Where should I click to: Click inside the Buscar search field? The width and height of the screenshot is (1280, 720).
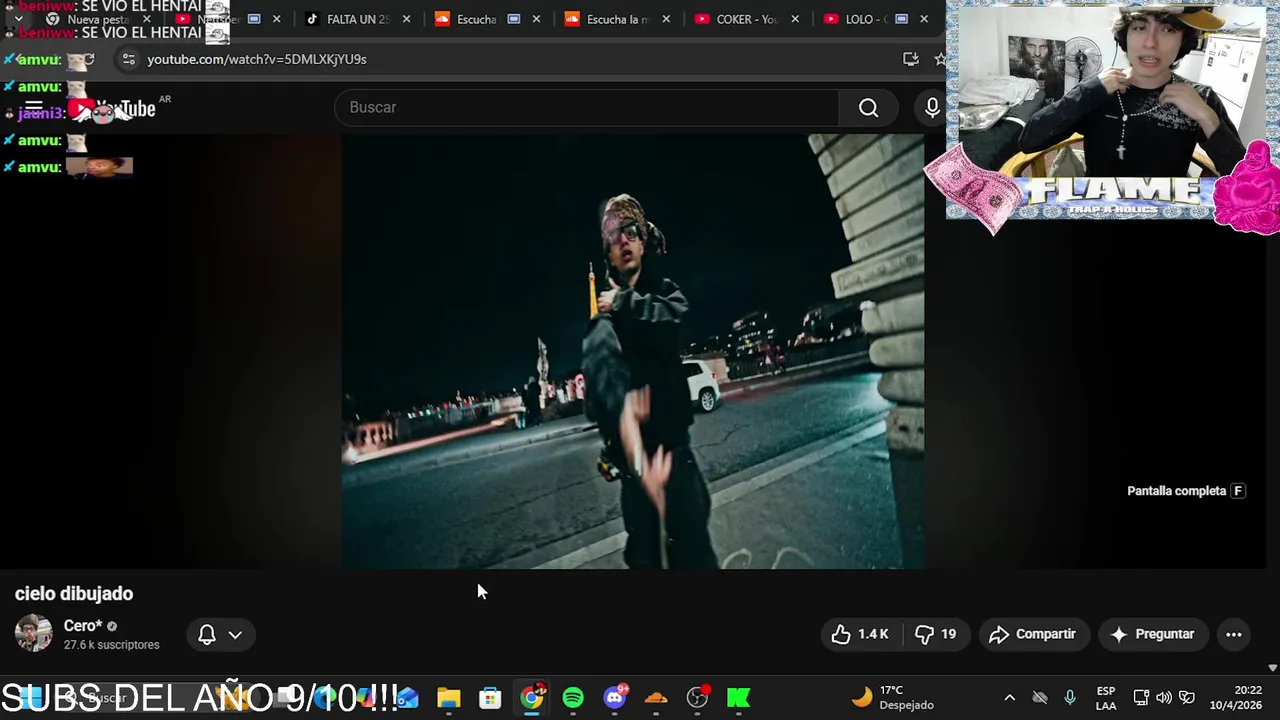[x=587, y=107]
